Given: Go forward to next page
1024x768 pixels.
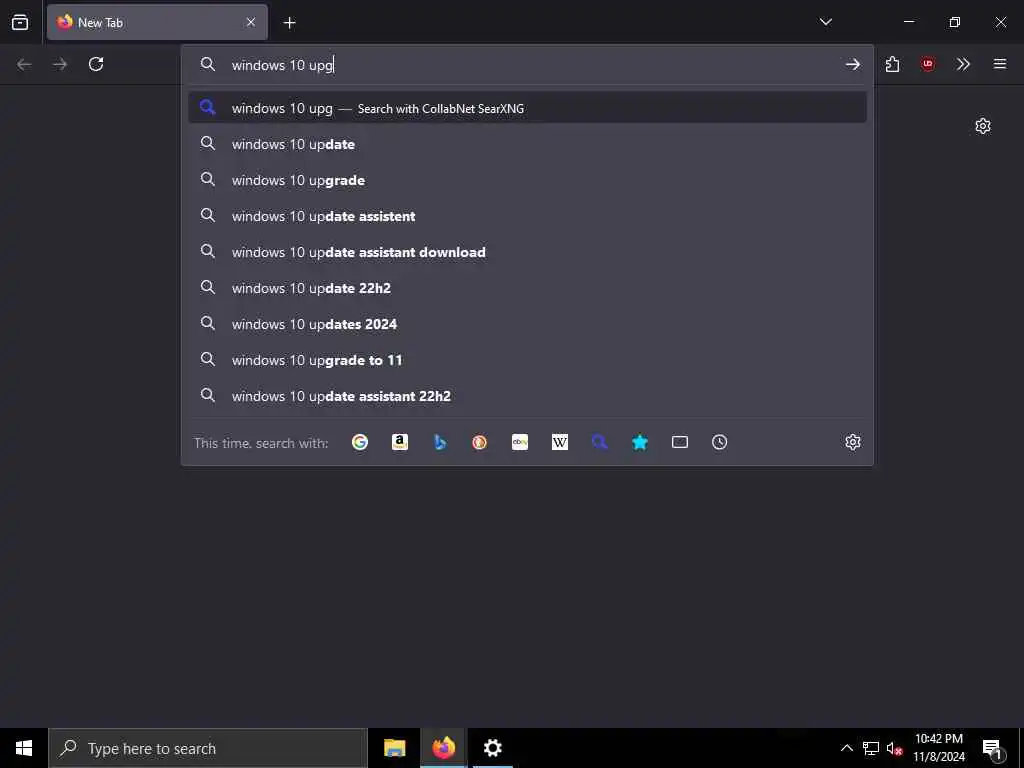Looking at the screenshot, I should [60, 64].
